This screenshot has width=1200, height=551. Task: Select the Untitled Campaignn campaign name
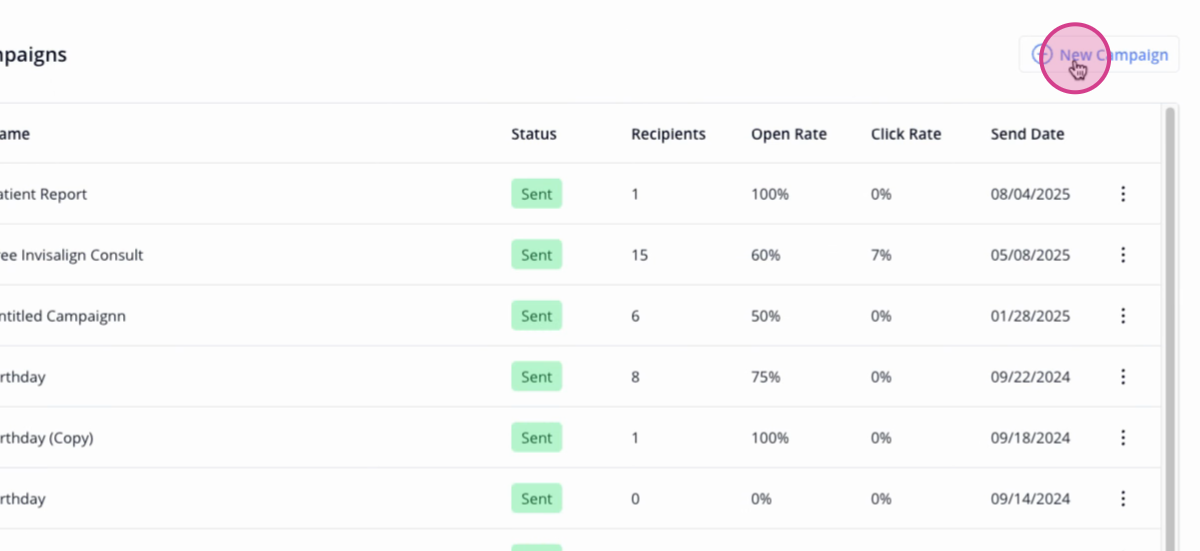point(62,316)
